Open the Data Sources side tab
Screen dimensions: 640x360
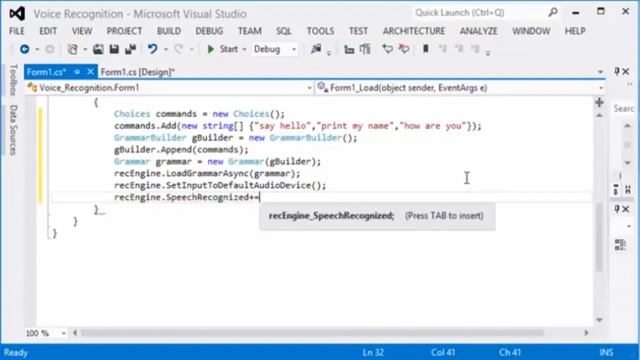(13, 130)
